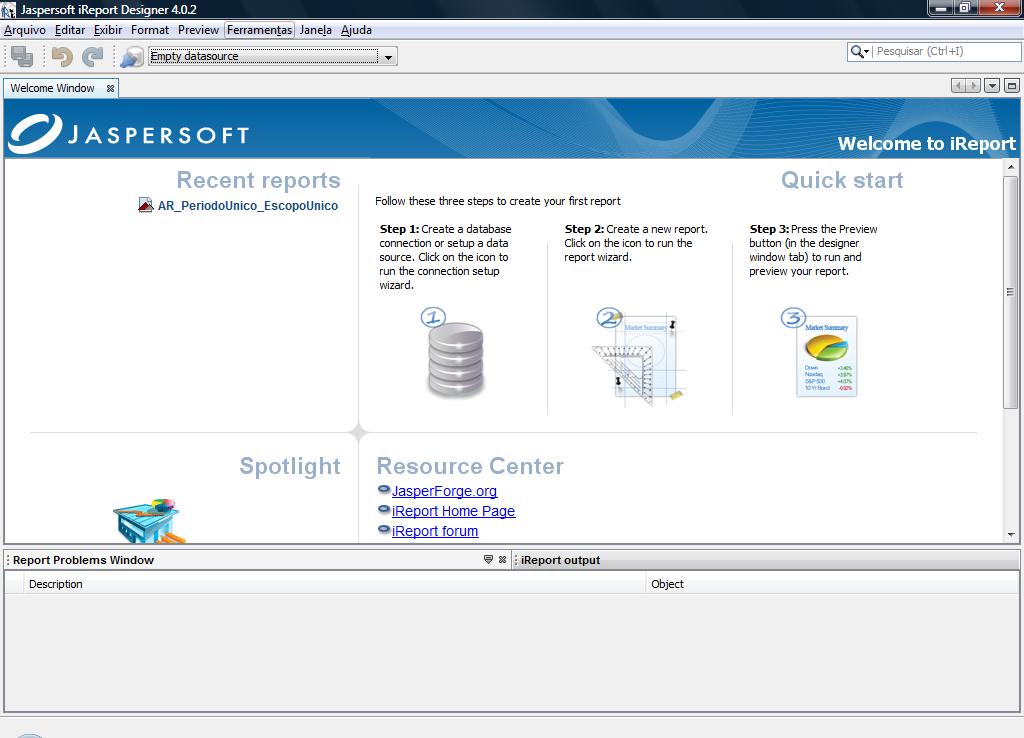Screen dimensions: 1024x738
Task: Open the iReport forum link
Action: (x=435, y=532)
